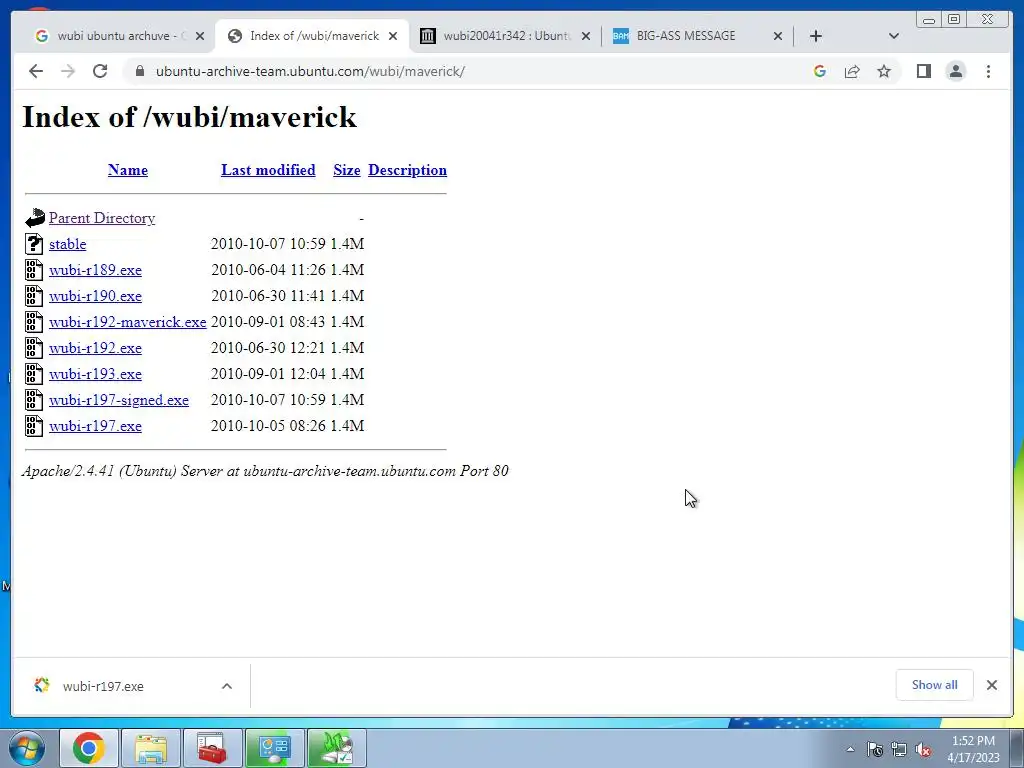This screenshot has width=1024, height=768.
Task: Open the Parent Directory link
Action: tap(102, 218)
